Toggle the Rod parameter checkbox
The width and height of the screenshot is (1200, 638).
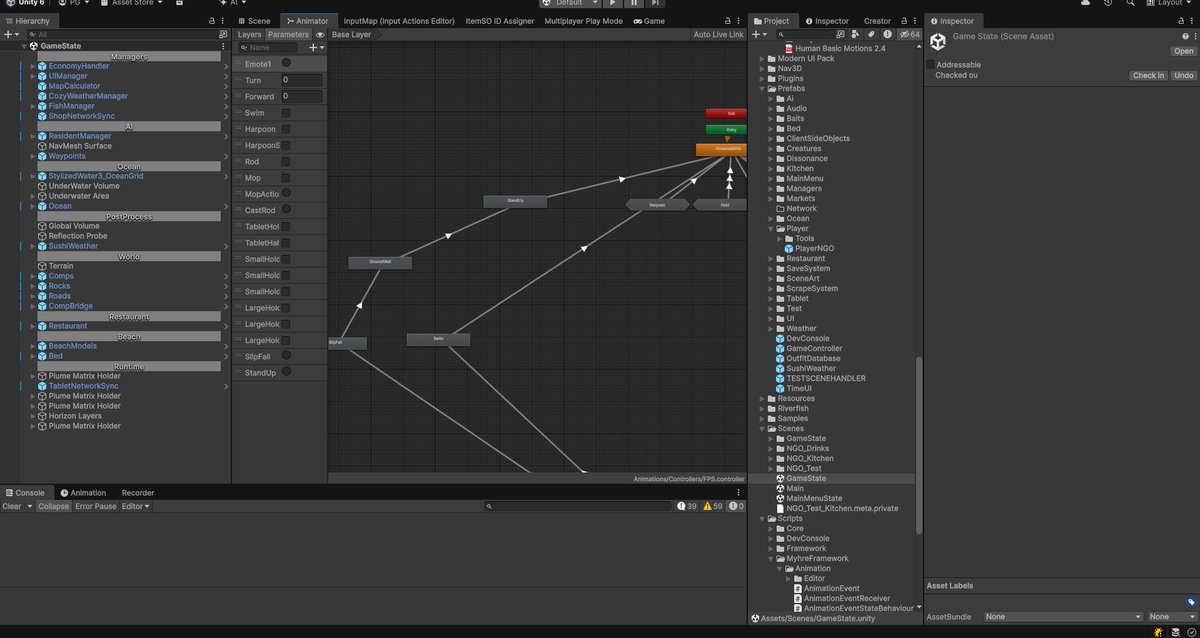coord(286,161)
